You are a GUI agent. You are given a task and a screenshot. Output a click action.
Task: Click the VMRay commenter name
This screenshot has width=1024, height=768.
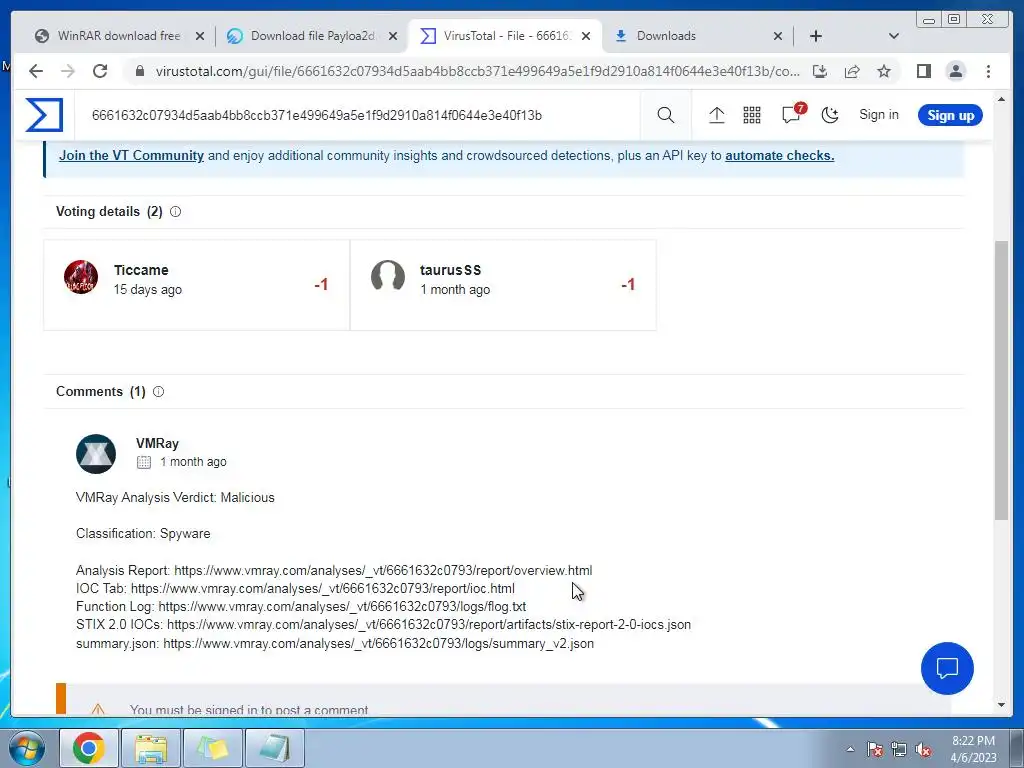[x=157, y=443]
